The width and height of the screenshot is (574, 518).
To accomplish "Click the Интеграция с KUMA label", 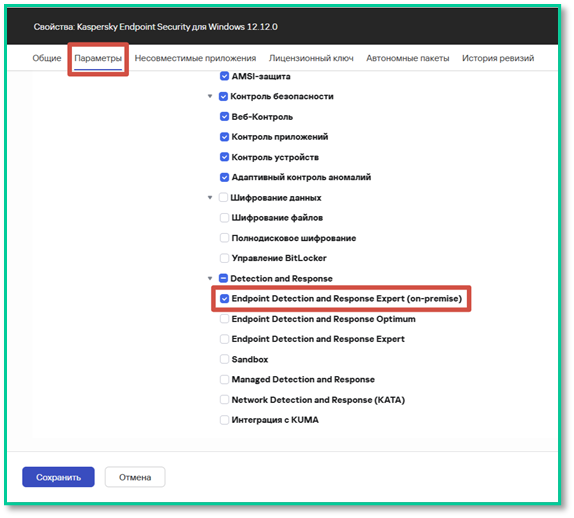I will pyautogui.click(x=275, y=420).
